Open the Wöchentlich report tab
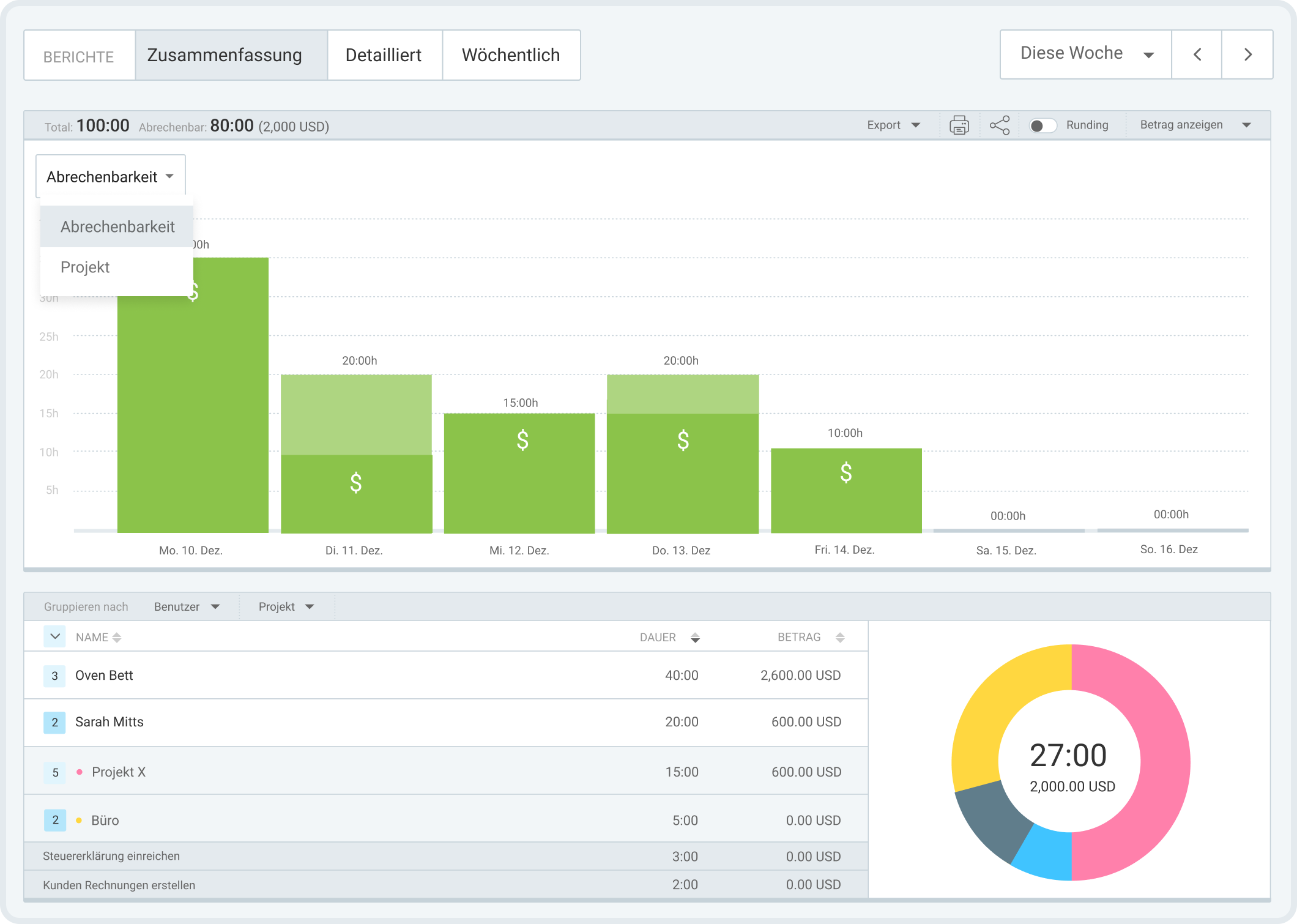The height and width of the screenshot is (924, 1297). (511, 55)
